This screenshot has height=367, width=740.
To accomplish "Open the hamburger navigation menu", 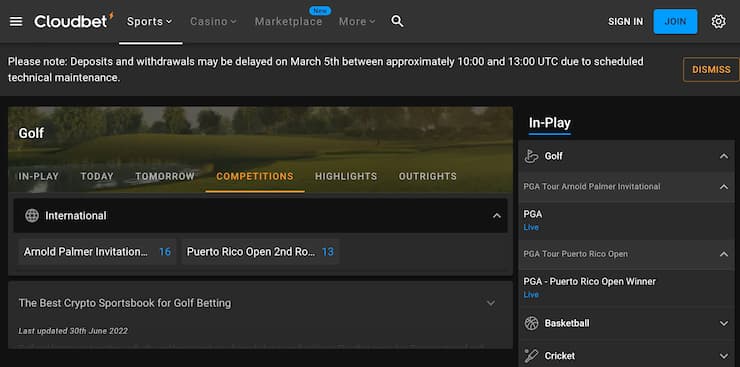I will coord(16,22).
